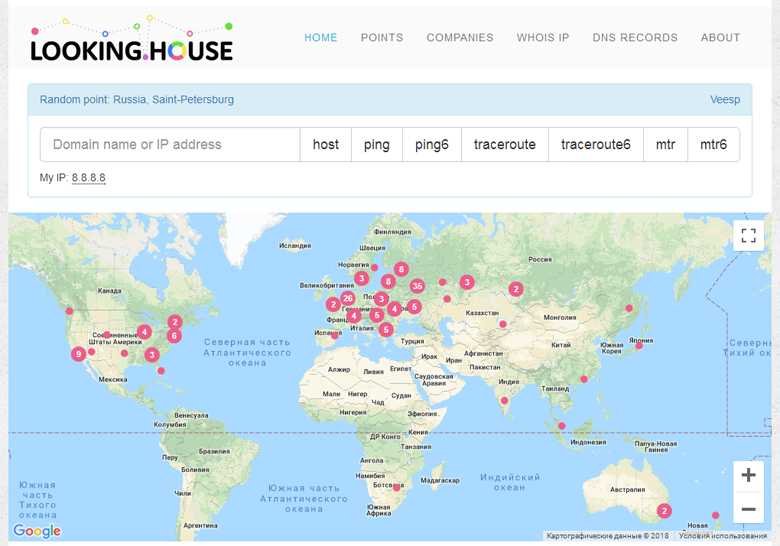
Task: Click the marker near Indonesia Singapore
Action: tap(562, 426)
